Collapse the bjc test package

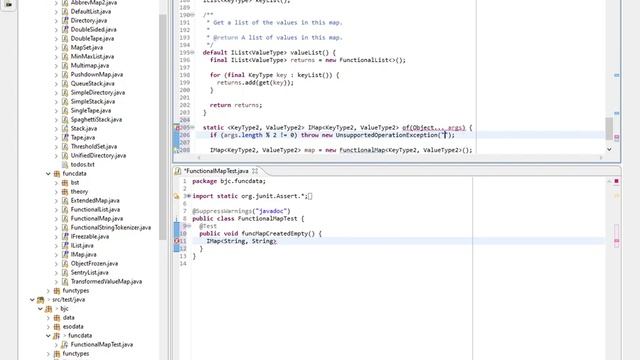40,309
